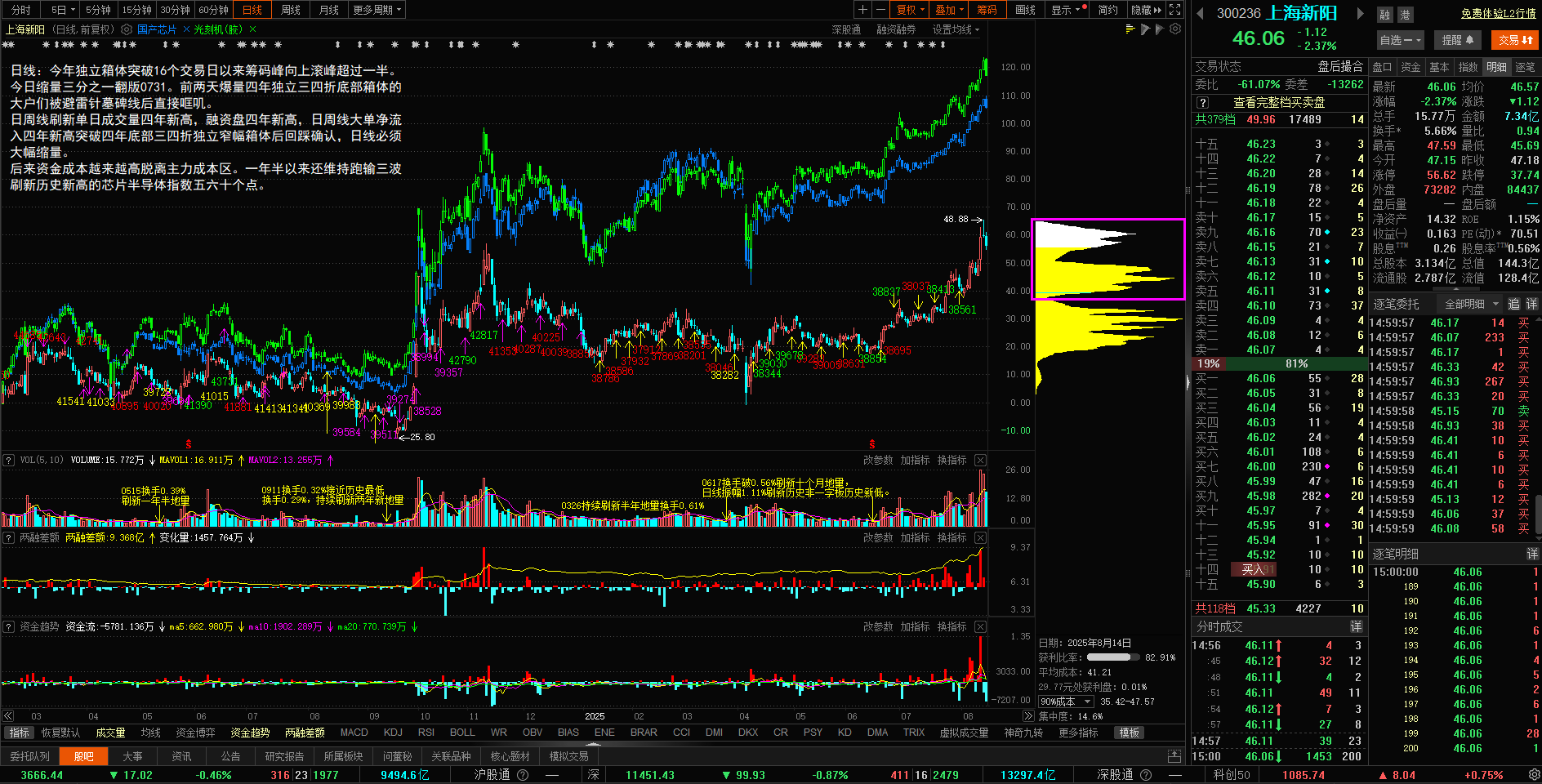Image resolution: width=1542 pixels, height=784 pixels.
Task: Click the 获利比率 progress bar
Action: tap(1113, 657)
